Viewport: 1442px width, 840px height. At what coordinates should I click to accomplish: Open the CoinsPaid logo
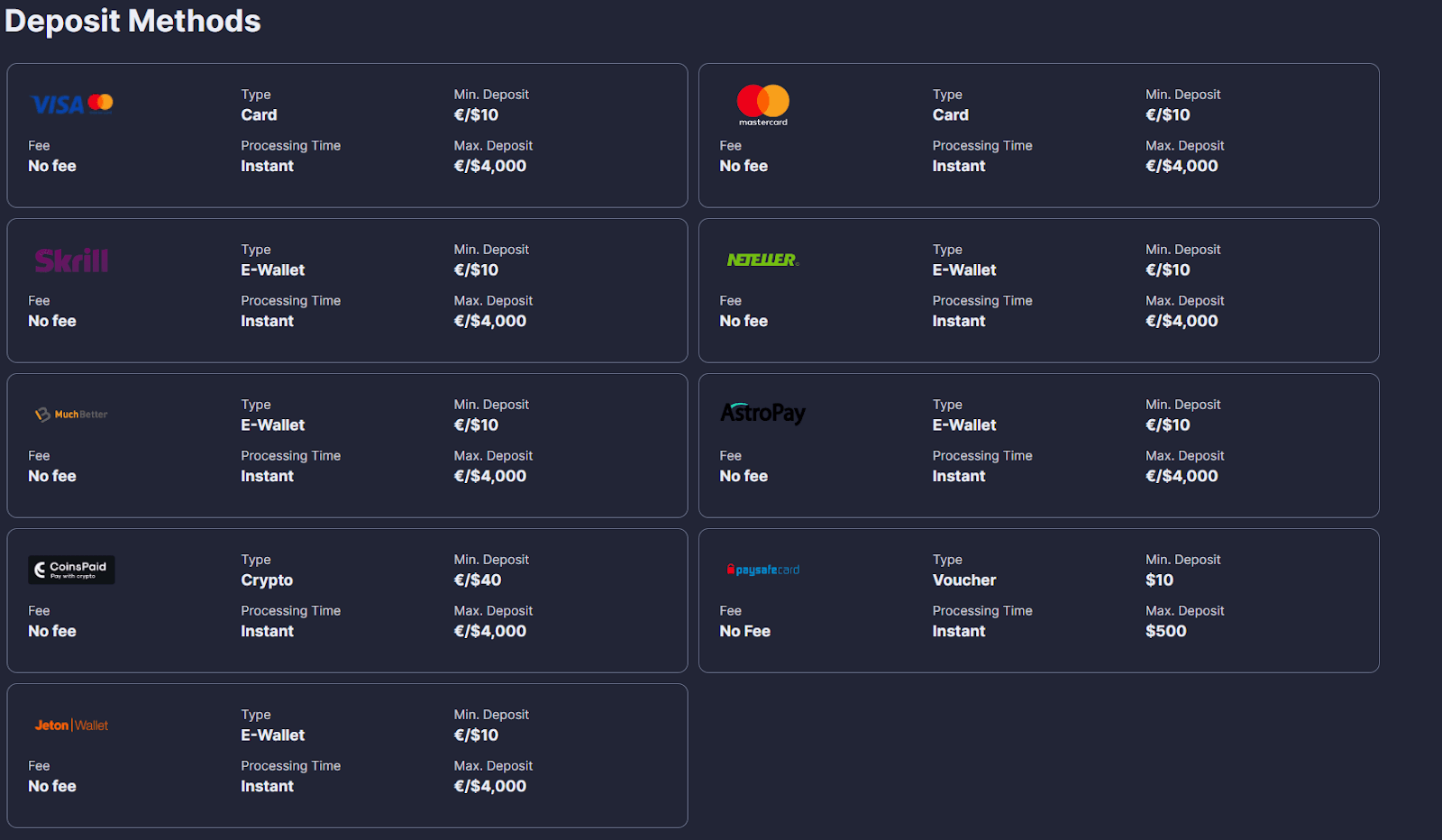click(71, 570)
